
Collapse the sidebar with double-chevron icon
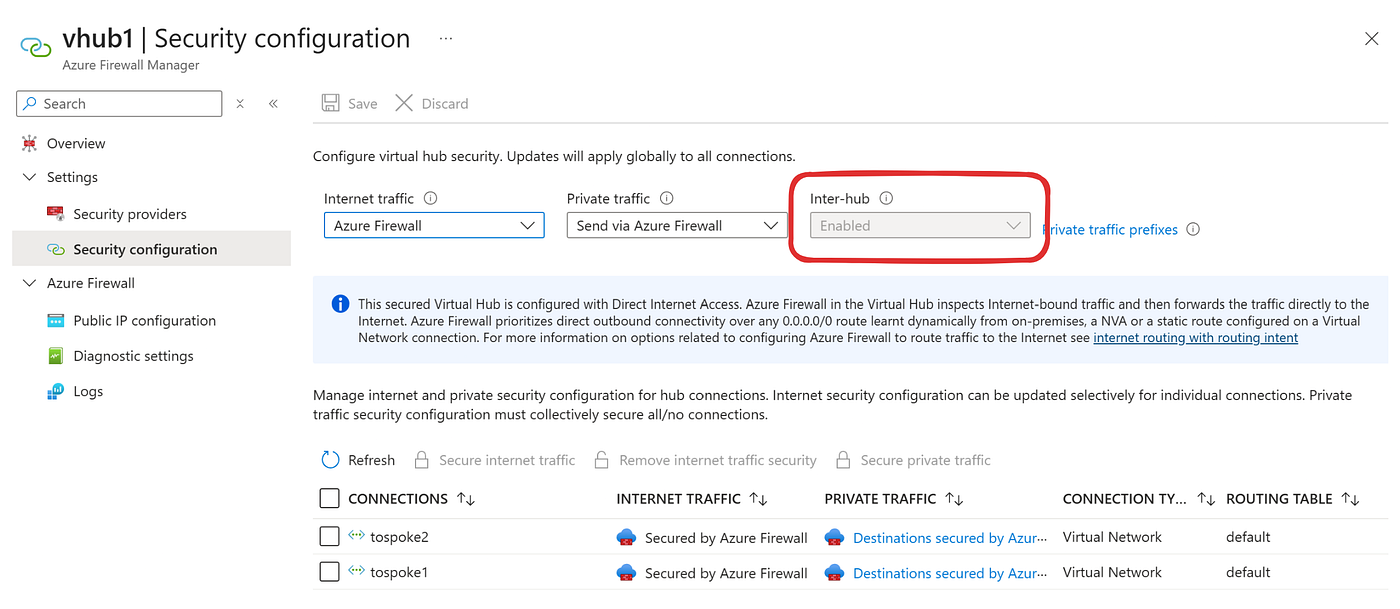(273, 104)
